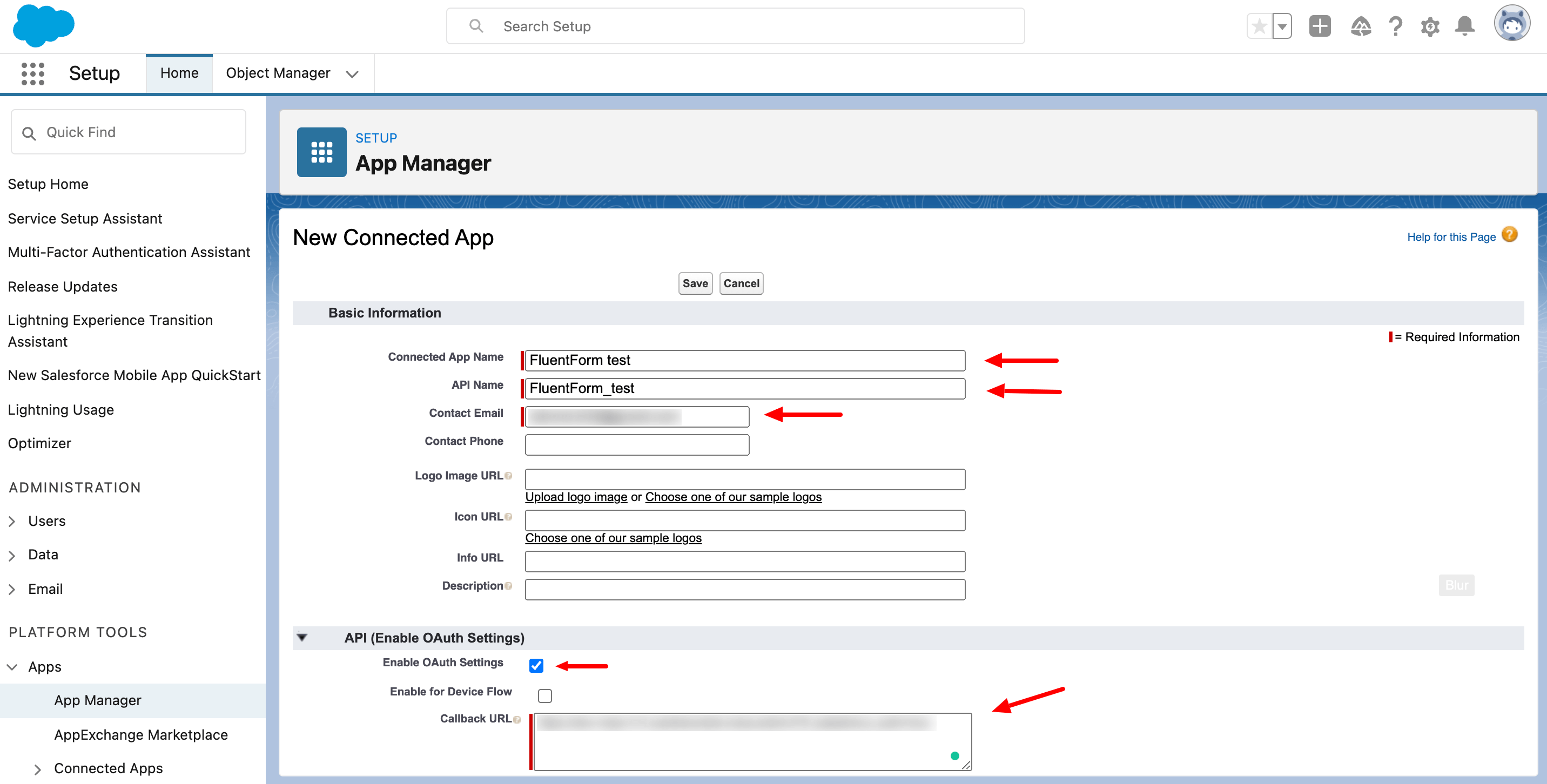
Task: Click the question mark help icon
Action: (1396, 26)
